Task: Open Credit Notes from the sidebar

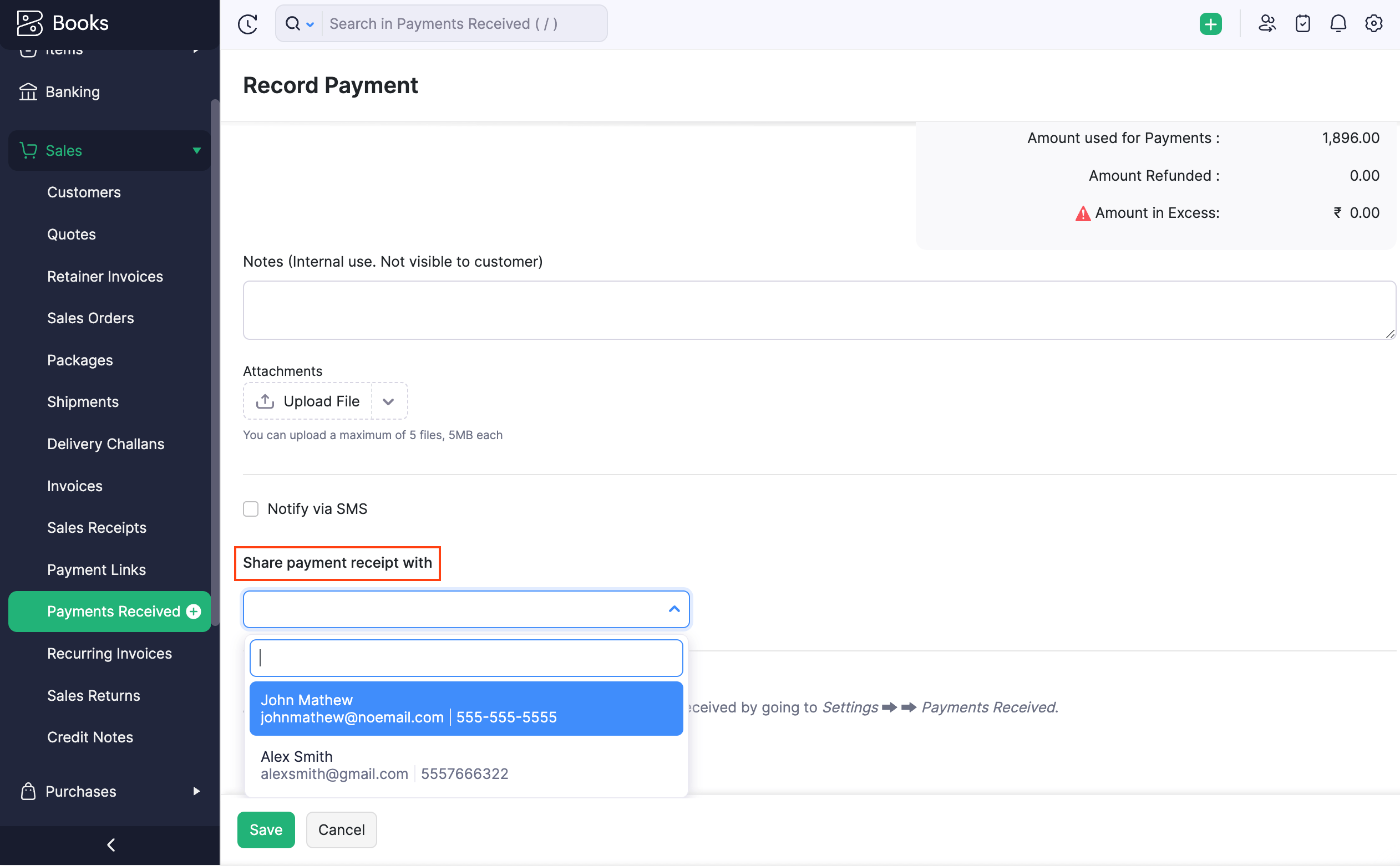Action: coord(90,737)
